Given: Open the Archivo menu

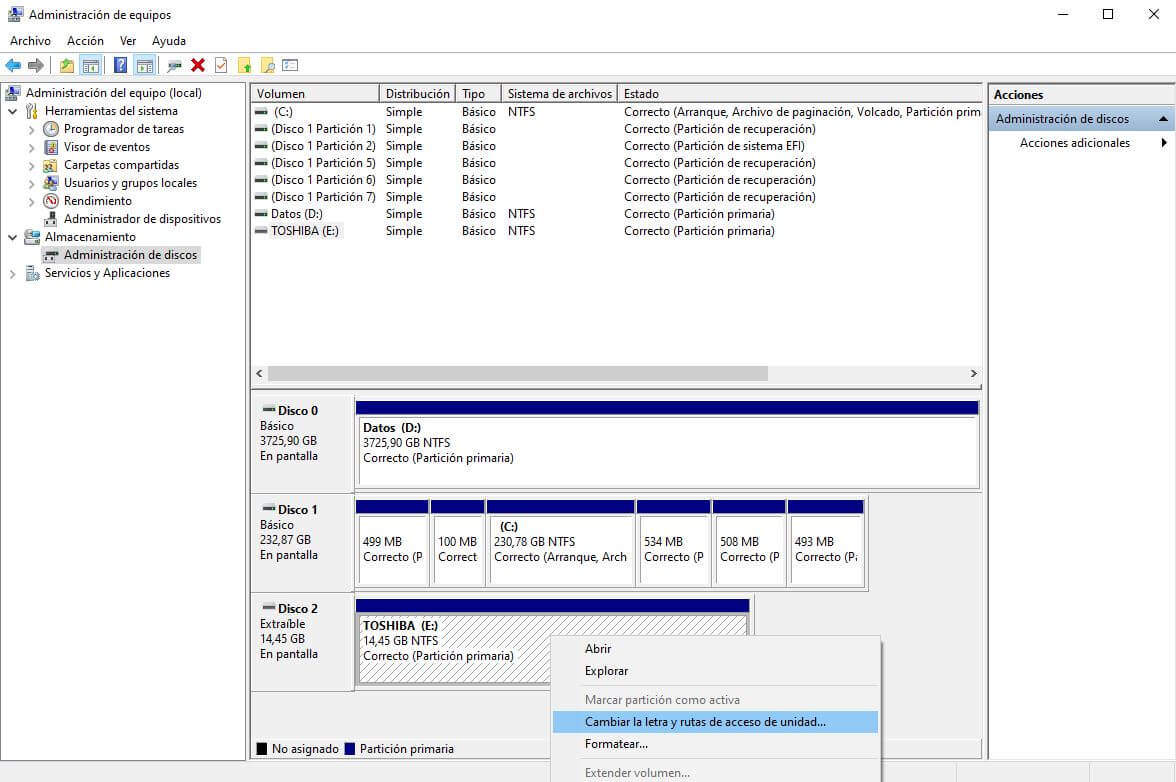Looking at the screenshot, I should point(30,40).
